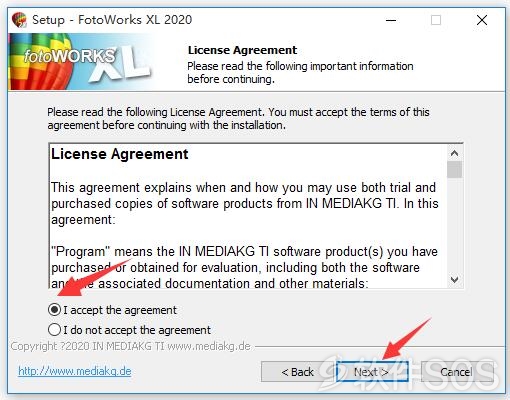Click the scrollbar track below the thumb
Screen dimensions: 510x400
pyautogui.click(x=454, y=225)
